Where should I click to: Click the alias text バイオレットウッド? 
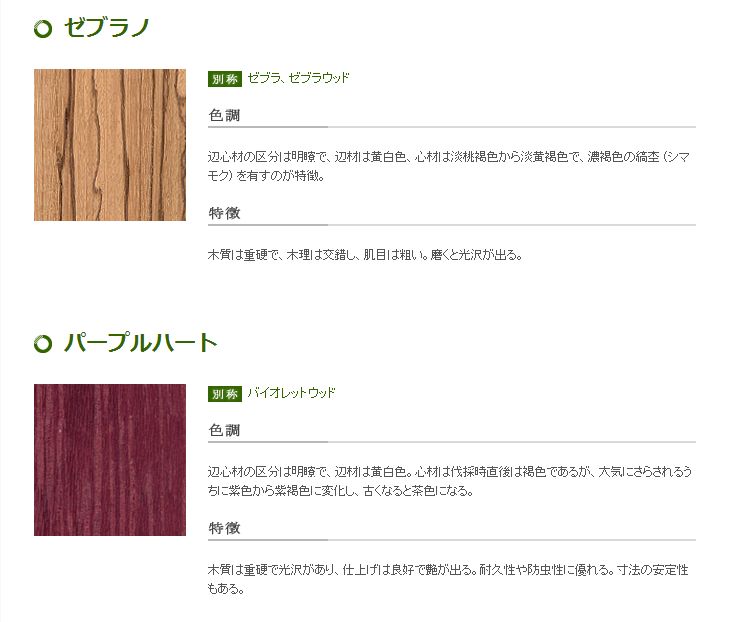click(x=291, y=393)
